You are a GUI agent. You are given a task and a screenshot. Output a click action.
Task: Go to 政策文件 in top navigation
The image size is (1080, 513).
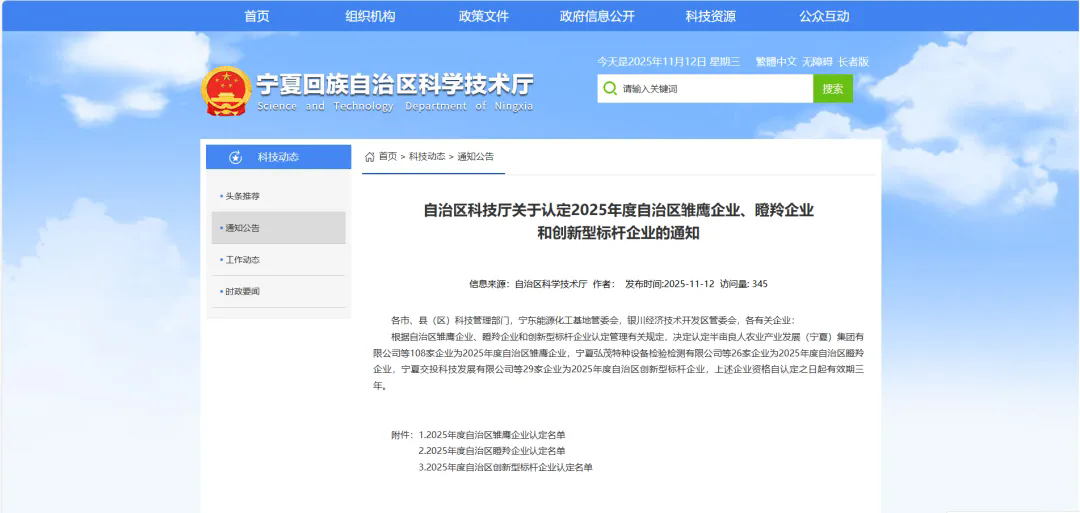point(484,16)
